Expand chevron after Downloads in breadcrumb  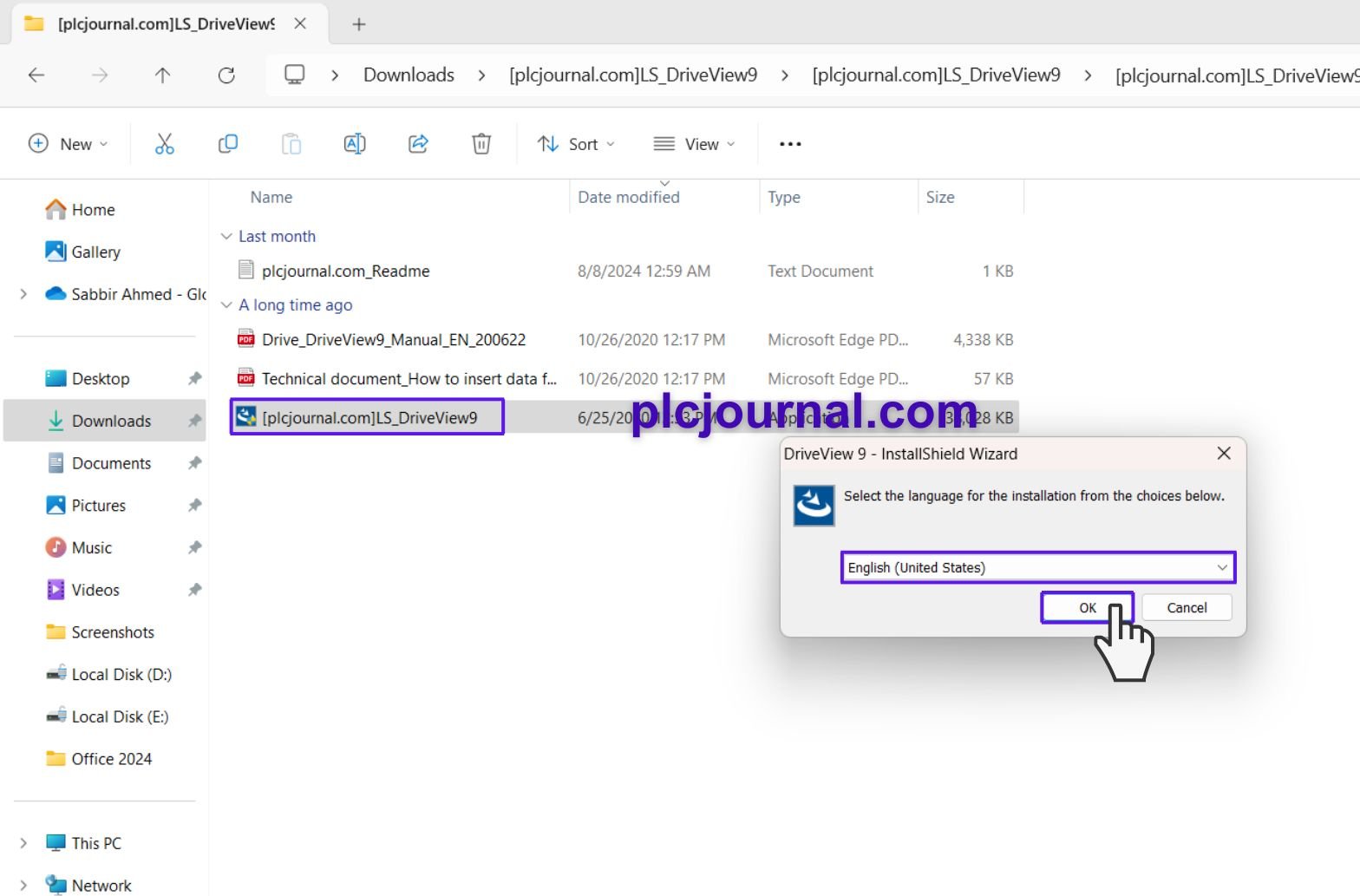click(481, 75)
